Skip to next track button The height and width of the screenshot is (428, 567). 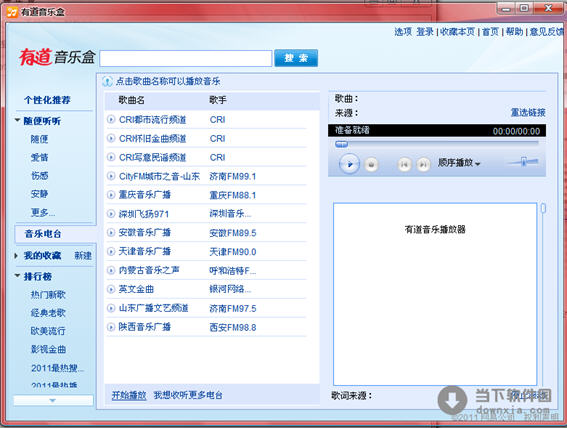coord(423,164)
